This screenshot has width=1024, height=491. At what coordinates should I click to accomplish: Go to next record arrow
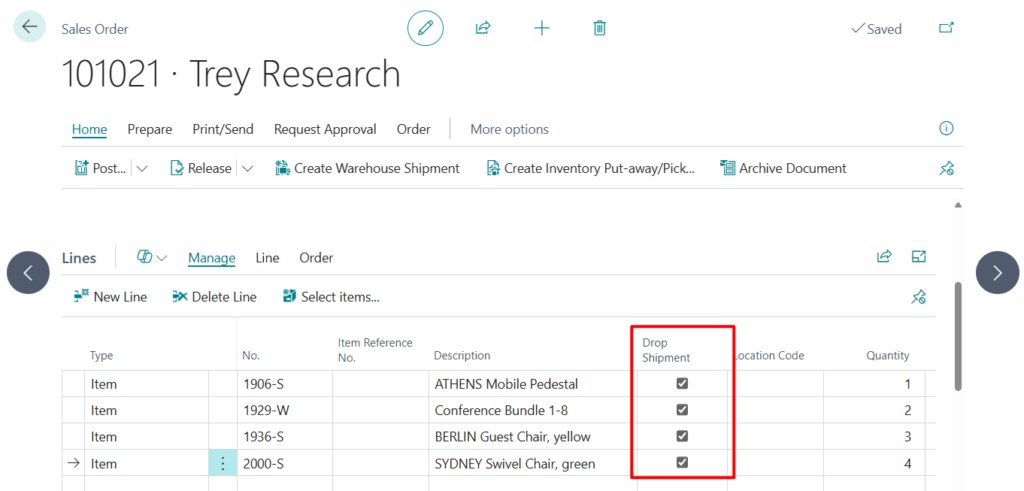coord(997,272)
